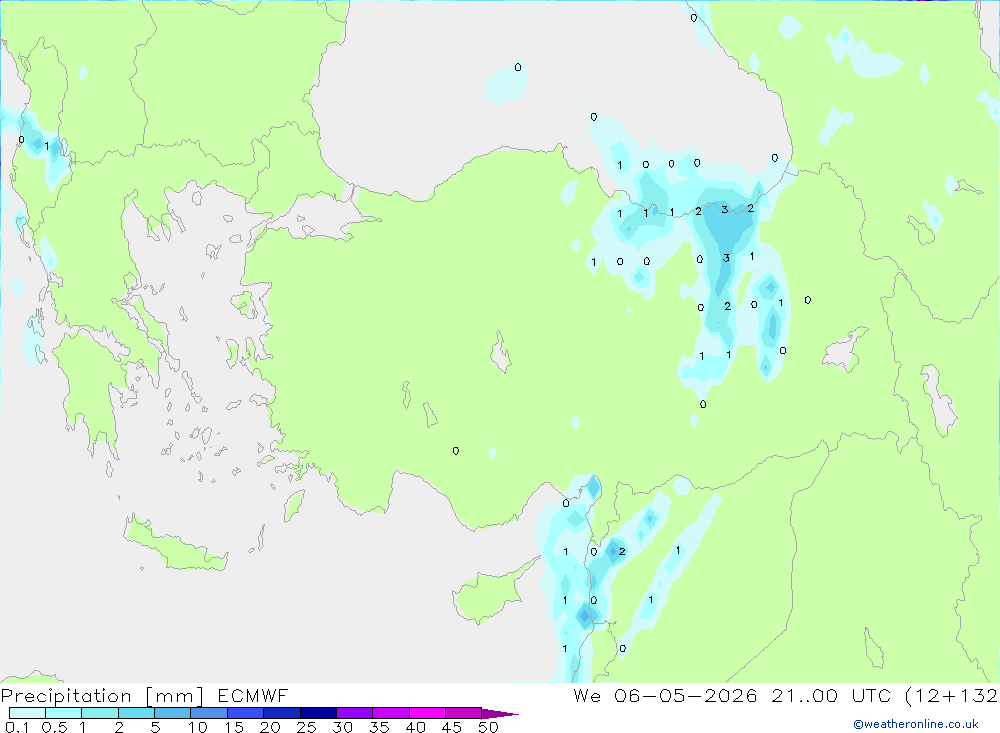Select the 5–10 mm legend color swatch
Image resolution: width=1000 pixels, height=733 pixels.
[173, 713]
